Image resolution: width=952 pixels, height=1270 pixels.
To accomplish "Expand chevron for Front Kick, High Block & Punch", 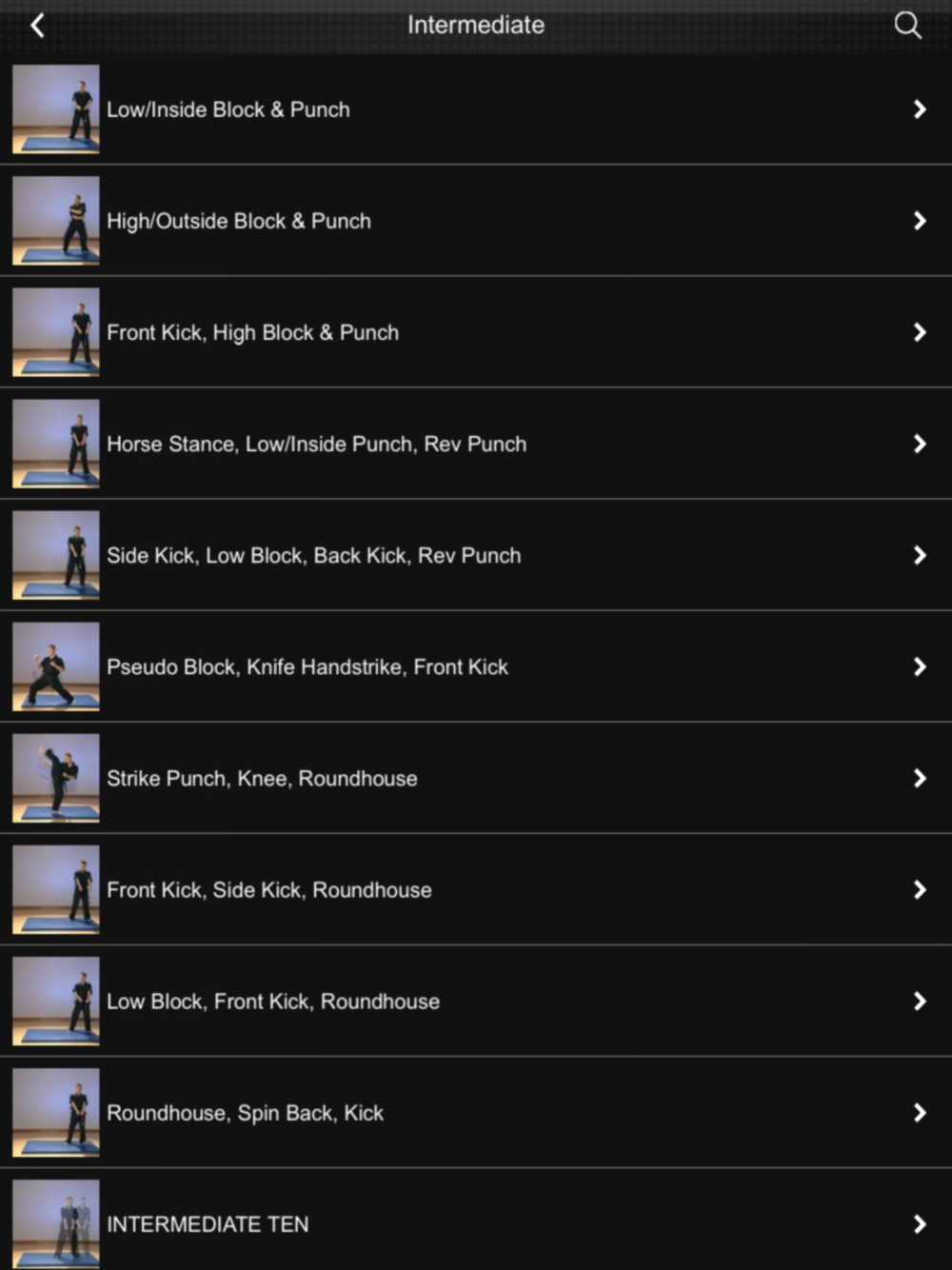I will point(920,332).
